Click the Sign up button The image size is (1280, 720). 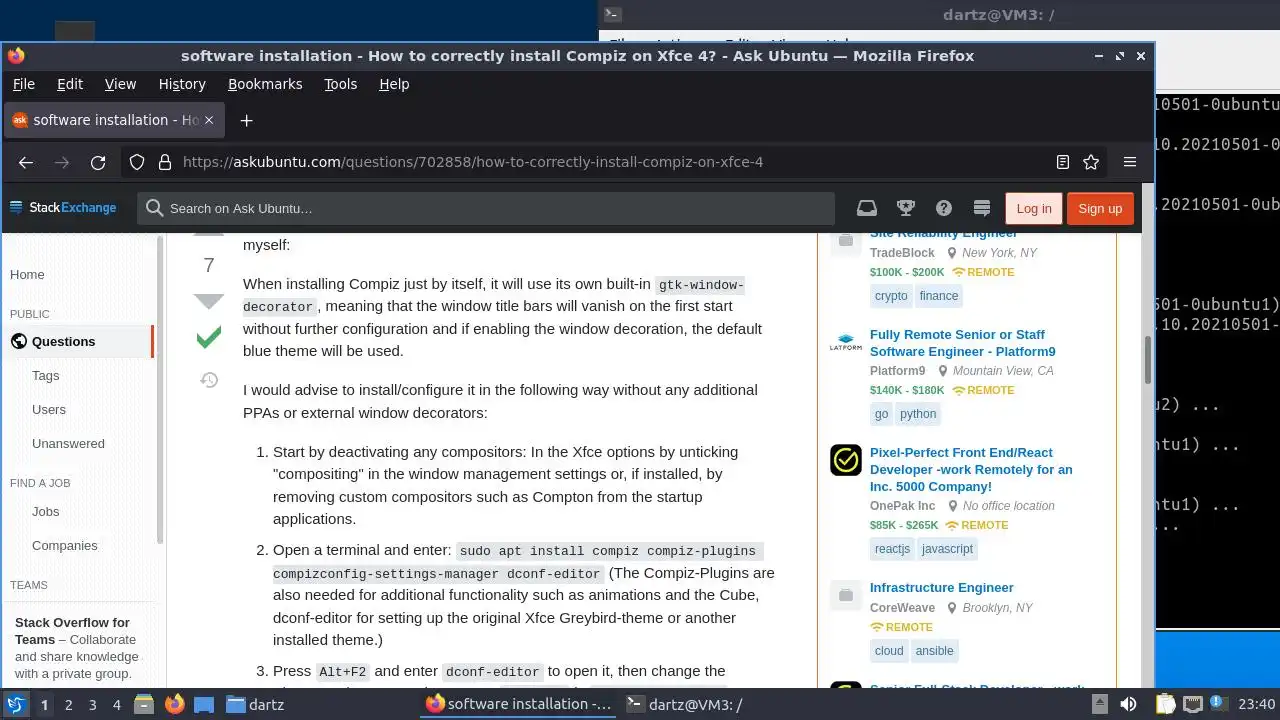(1100, 208)
